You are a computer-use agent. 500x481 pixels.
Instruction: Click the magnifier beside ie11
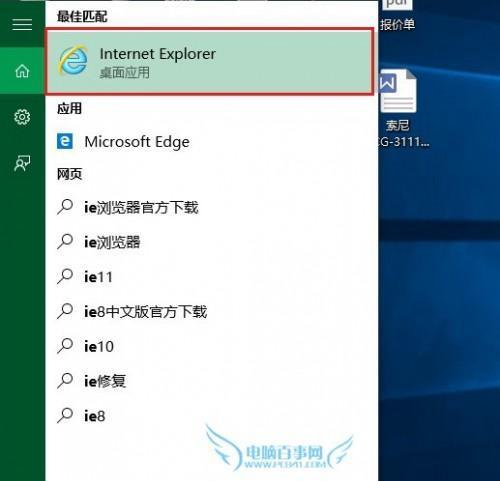[x=65, y=276]
